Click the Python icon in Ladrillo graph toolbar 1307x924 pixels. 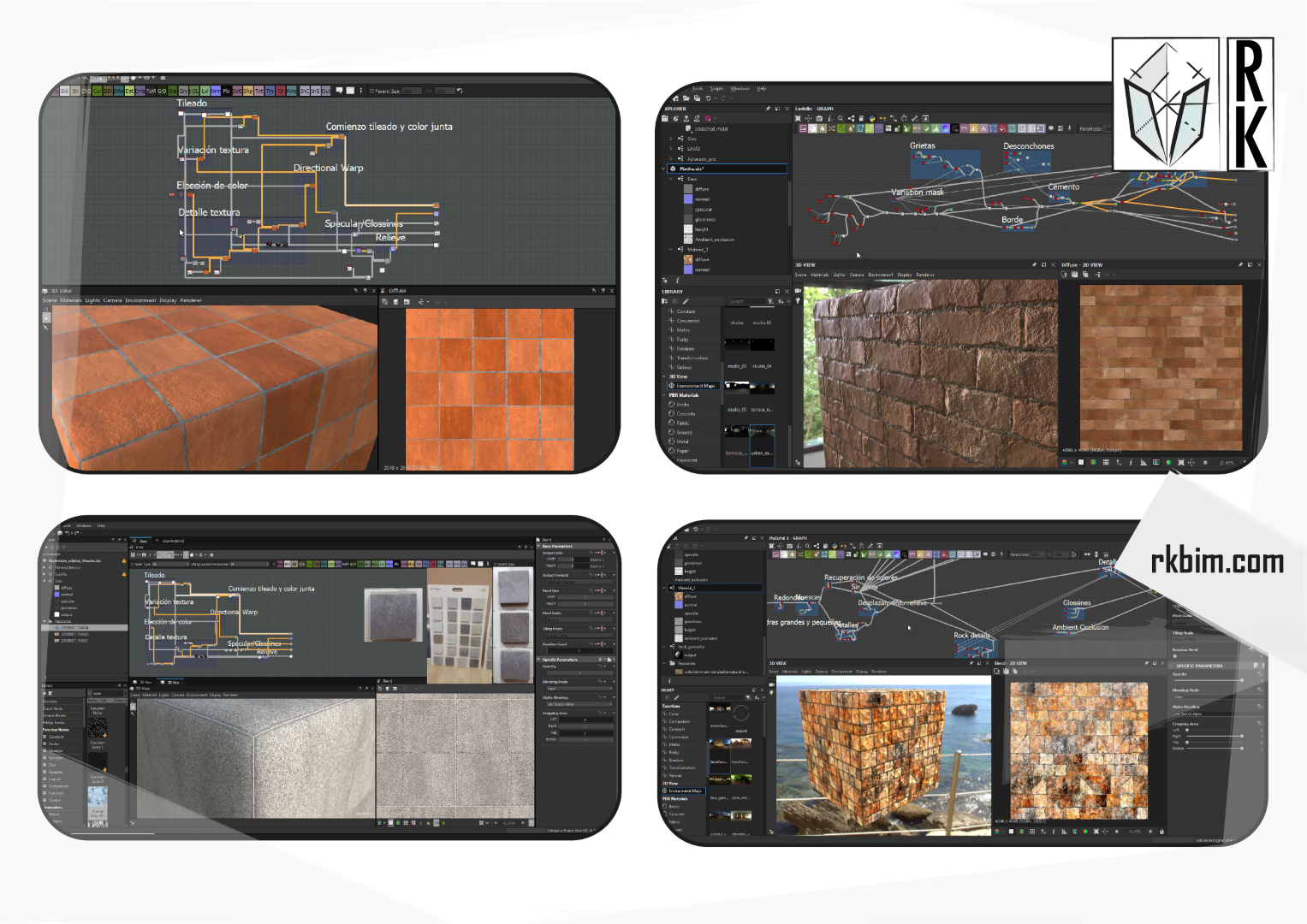872,119
